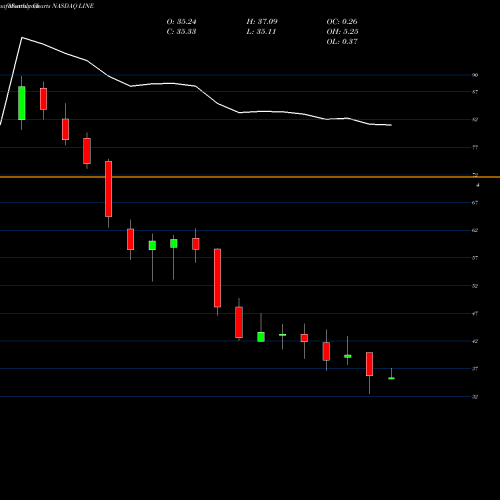Screen dimensions: 500x500
Task: Click the first tall green candlestick
Action: 22,103
